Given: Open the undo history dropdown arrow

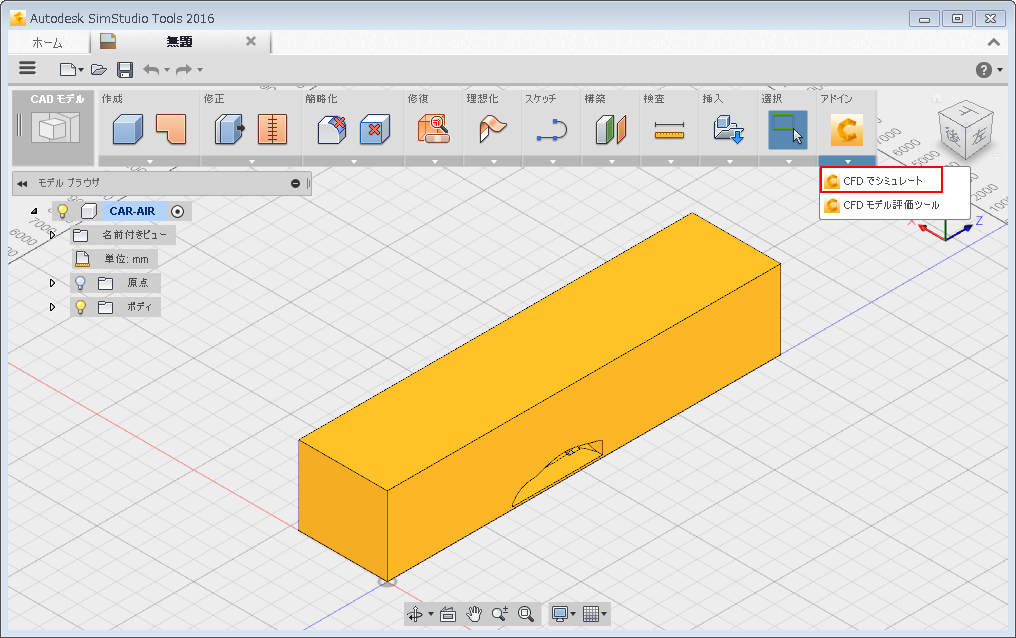Looking at the screenshot, I should coord(167,70).
